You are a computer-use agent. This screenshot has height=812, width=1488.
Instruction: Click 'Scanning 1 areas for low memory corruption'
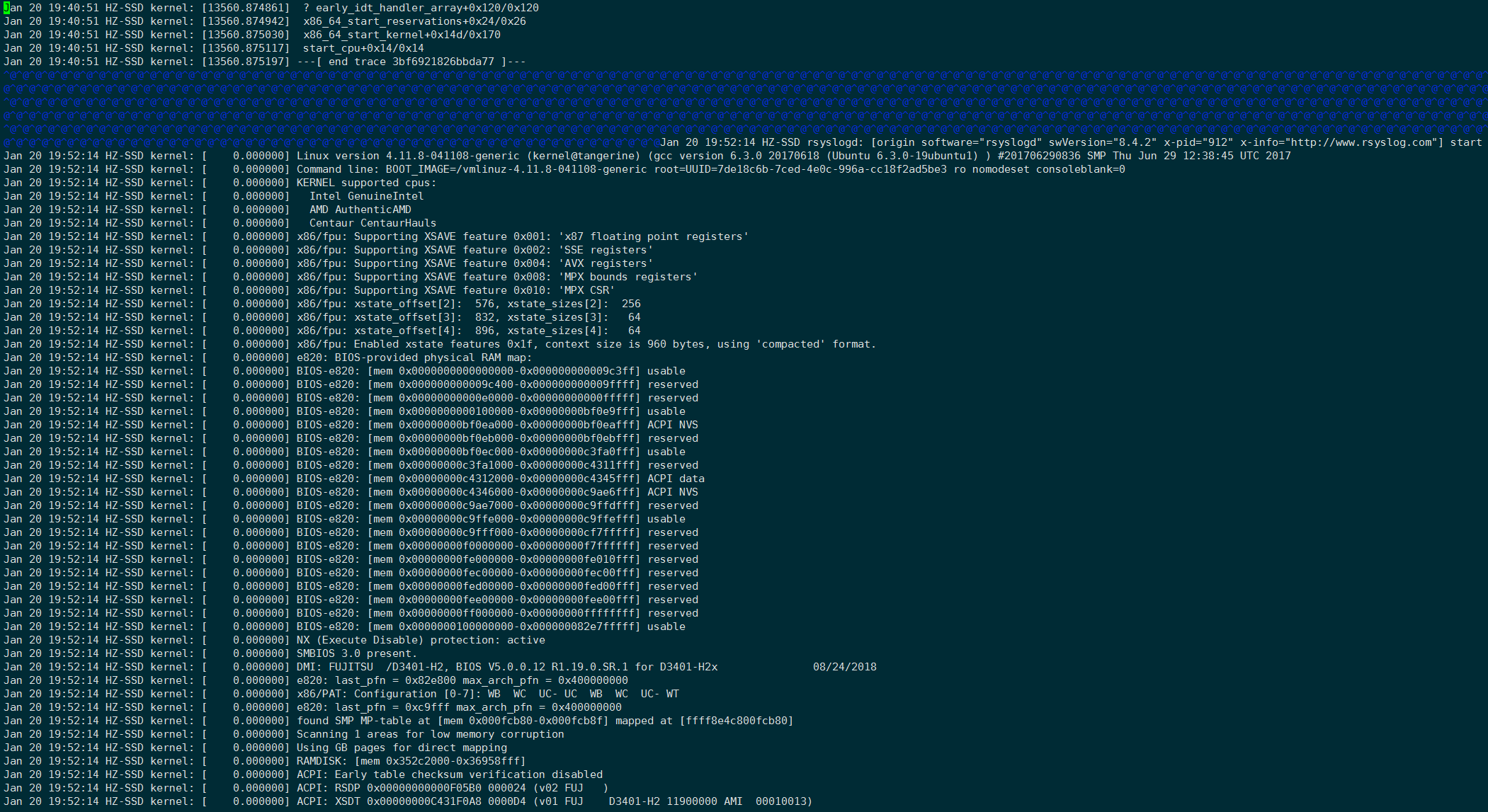click(430, 734)
